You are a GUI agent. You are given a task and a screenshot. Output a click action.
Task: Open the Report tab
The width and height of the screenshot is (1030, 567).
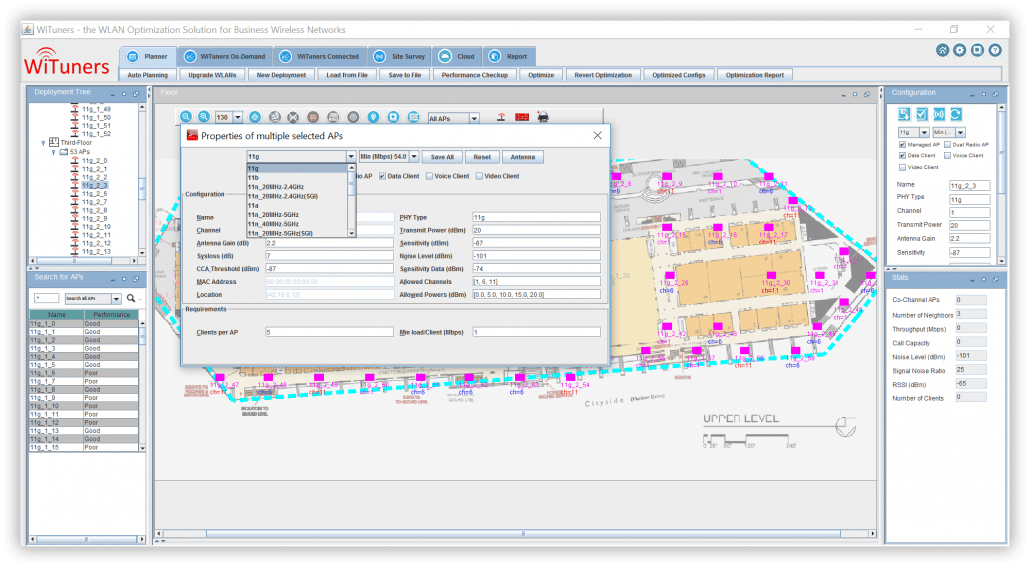click(x=508, y=57)
